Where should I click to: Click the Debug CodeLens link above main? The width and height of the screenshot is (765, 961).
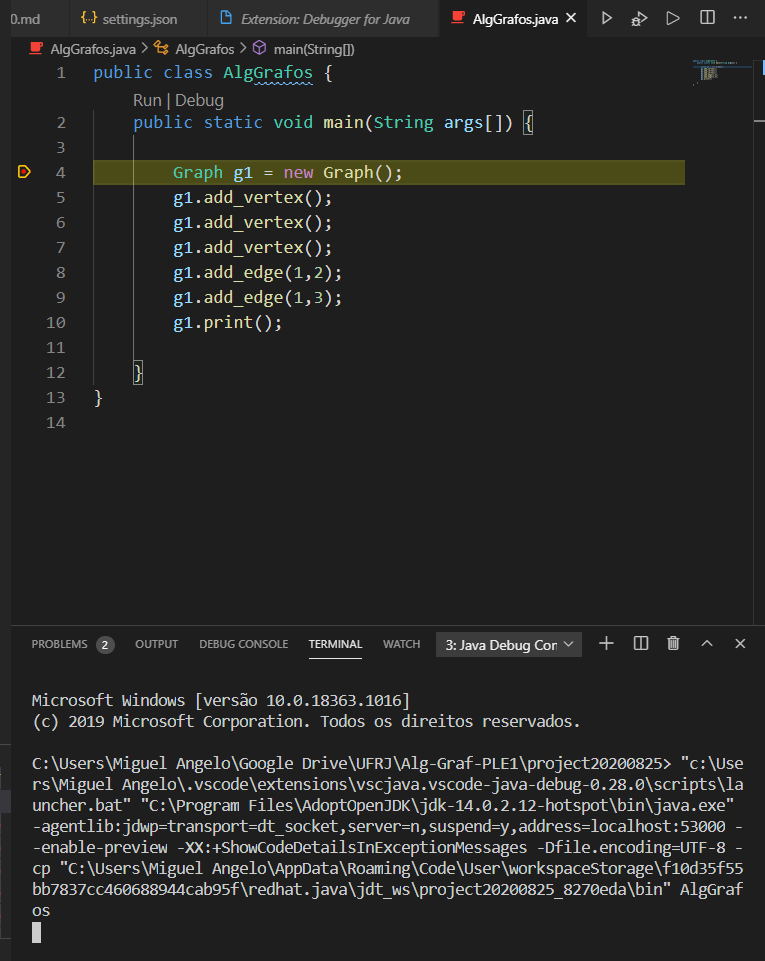coord(199,101)
